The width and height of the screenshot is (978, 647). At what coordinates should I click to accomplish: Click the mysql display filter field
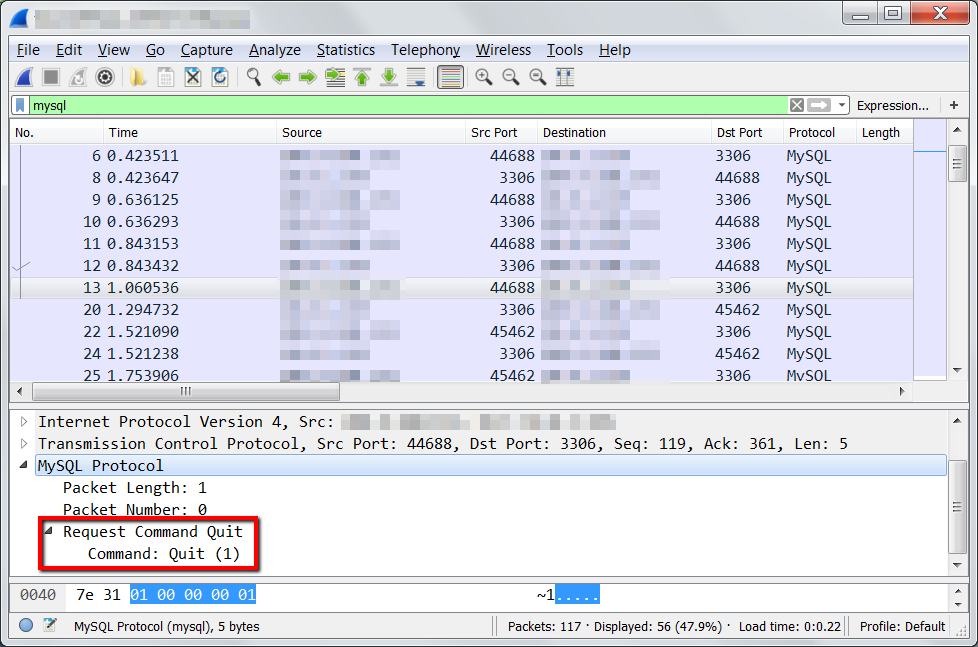click(409, 105)
